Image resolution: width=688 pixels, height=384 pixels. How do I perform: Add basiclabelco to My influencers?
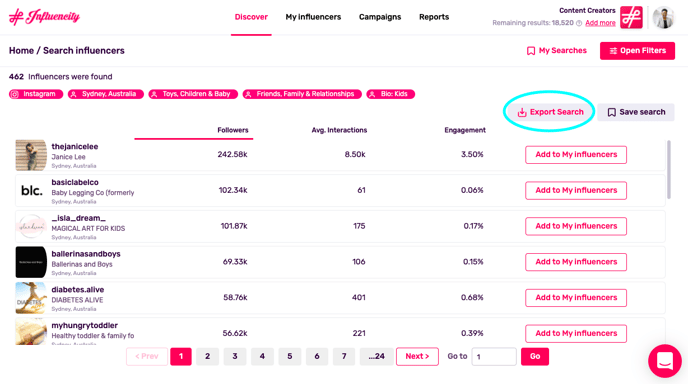coord(576,190)
